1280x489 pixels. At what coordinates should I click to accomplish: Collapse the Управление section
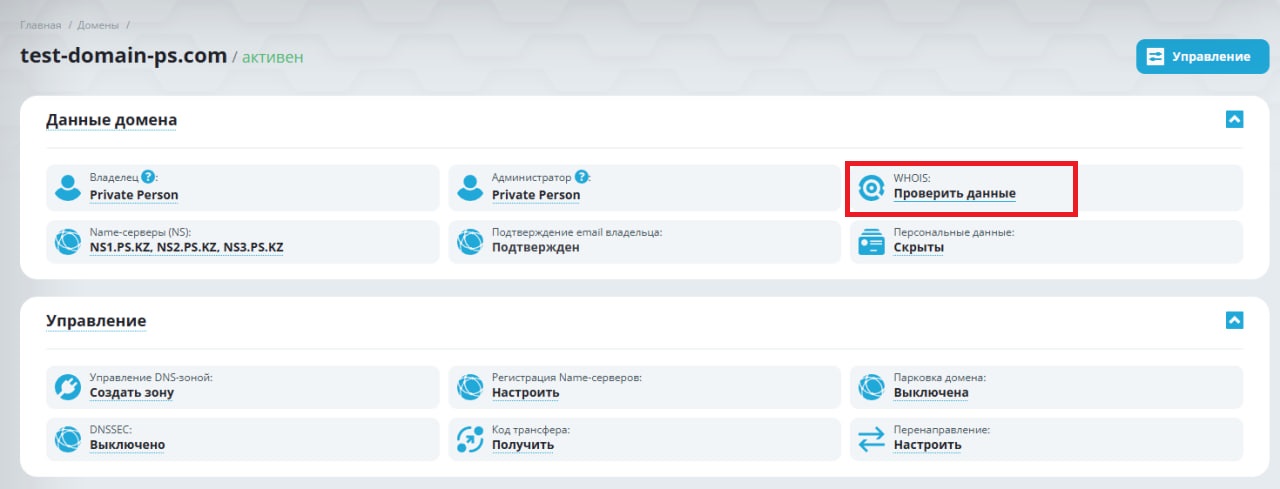coord(1234,320)
